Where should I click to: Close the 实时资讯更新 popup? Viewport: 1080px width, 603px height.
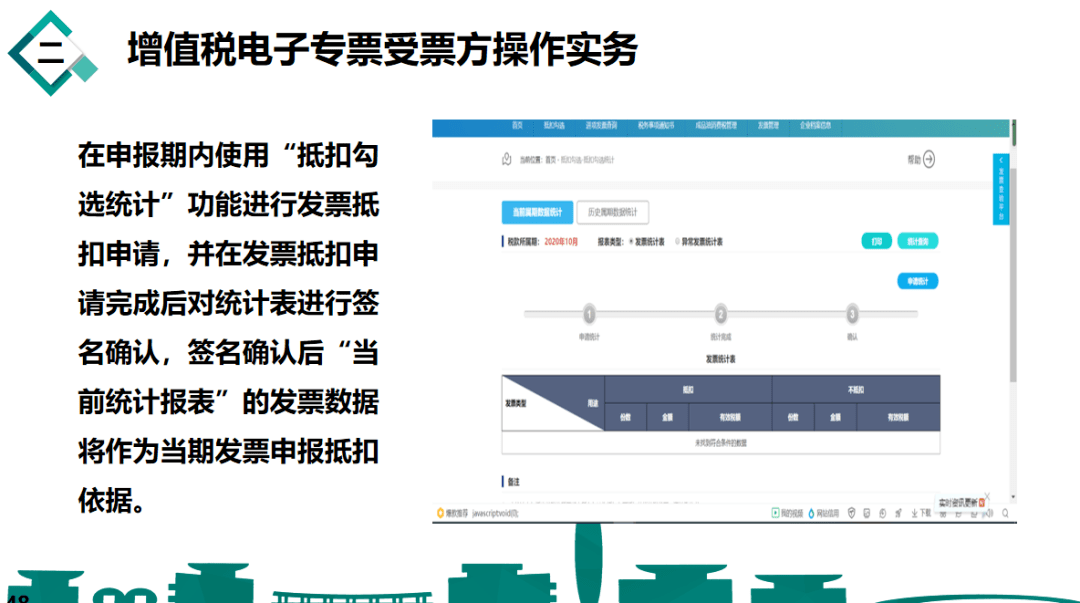[x=983, y=501]
